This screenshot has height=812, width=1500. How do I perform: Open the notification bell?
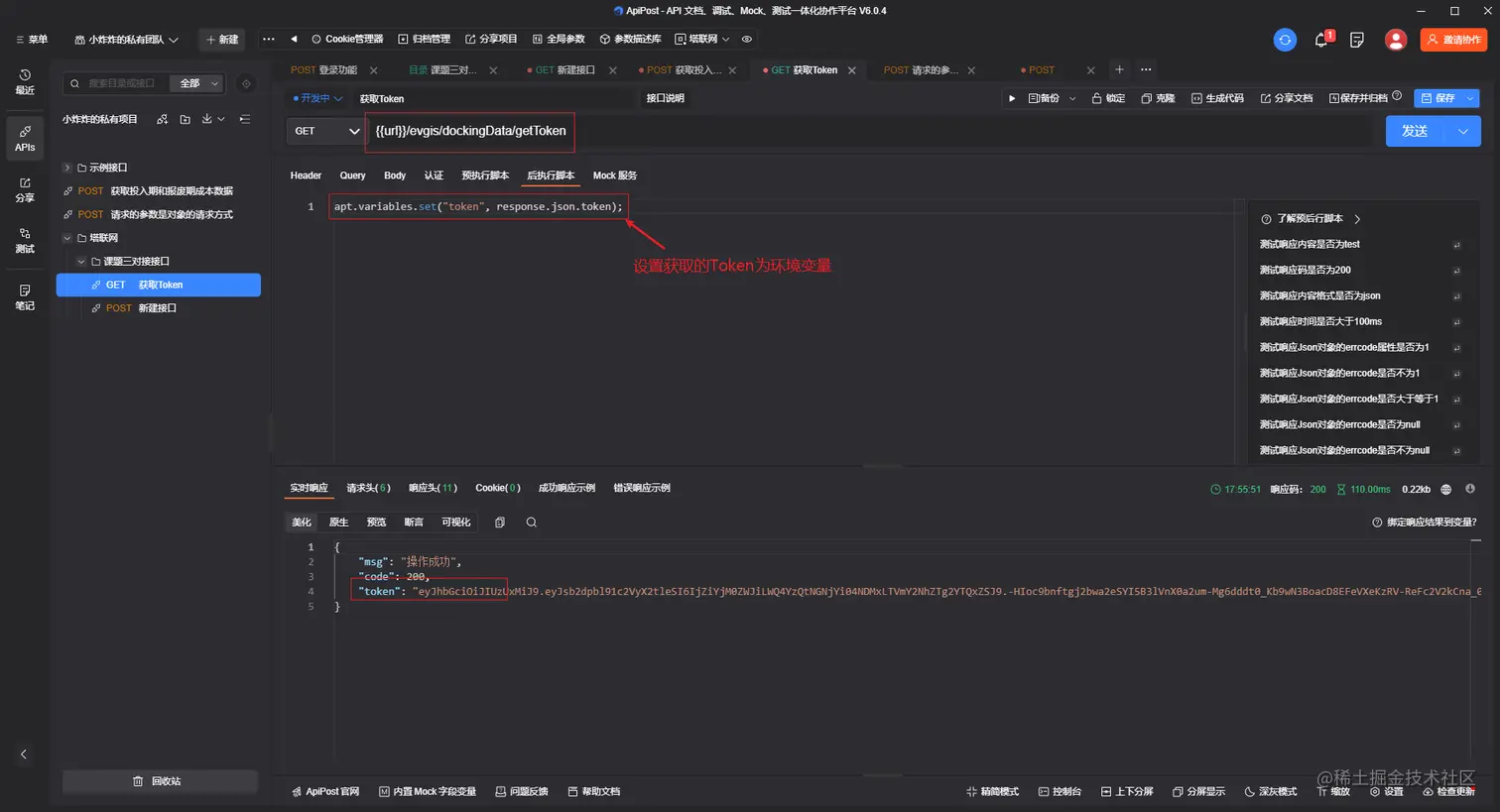click(x=1321, y=40)
